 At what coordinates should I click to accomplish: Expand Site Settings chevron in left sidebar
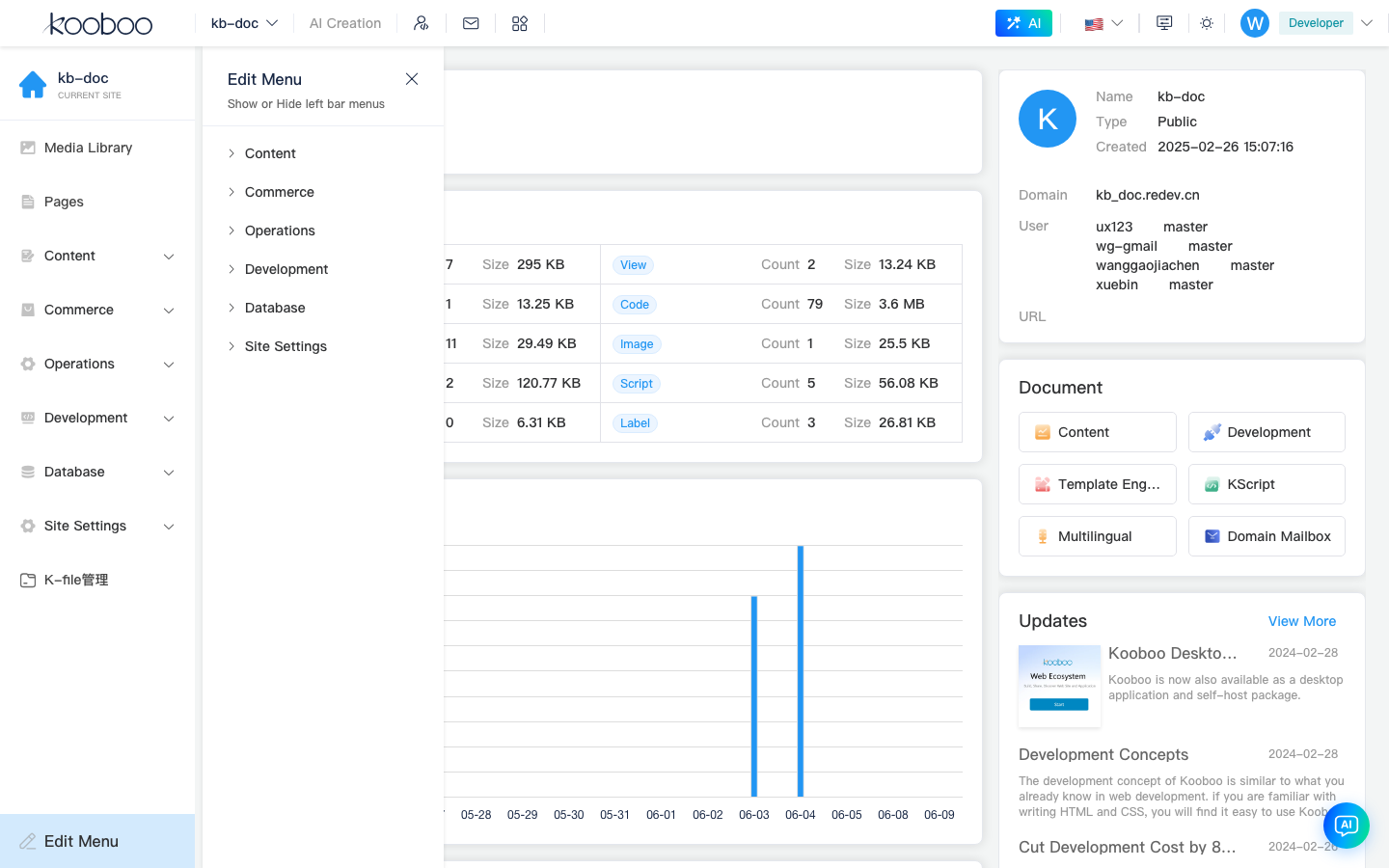(169, 527)
